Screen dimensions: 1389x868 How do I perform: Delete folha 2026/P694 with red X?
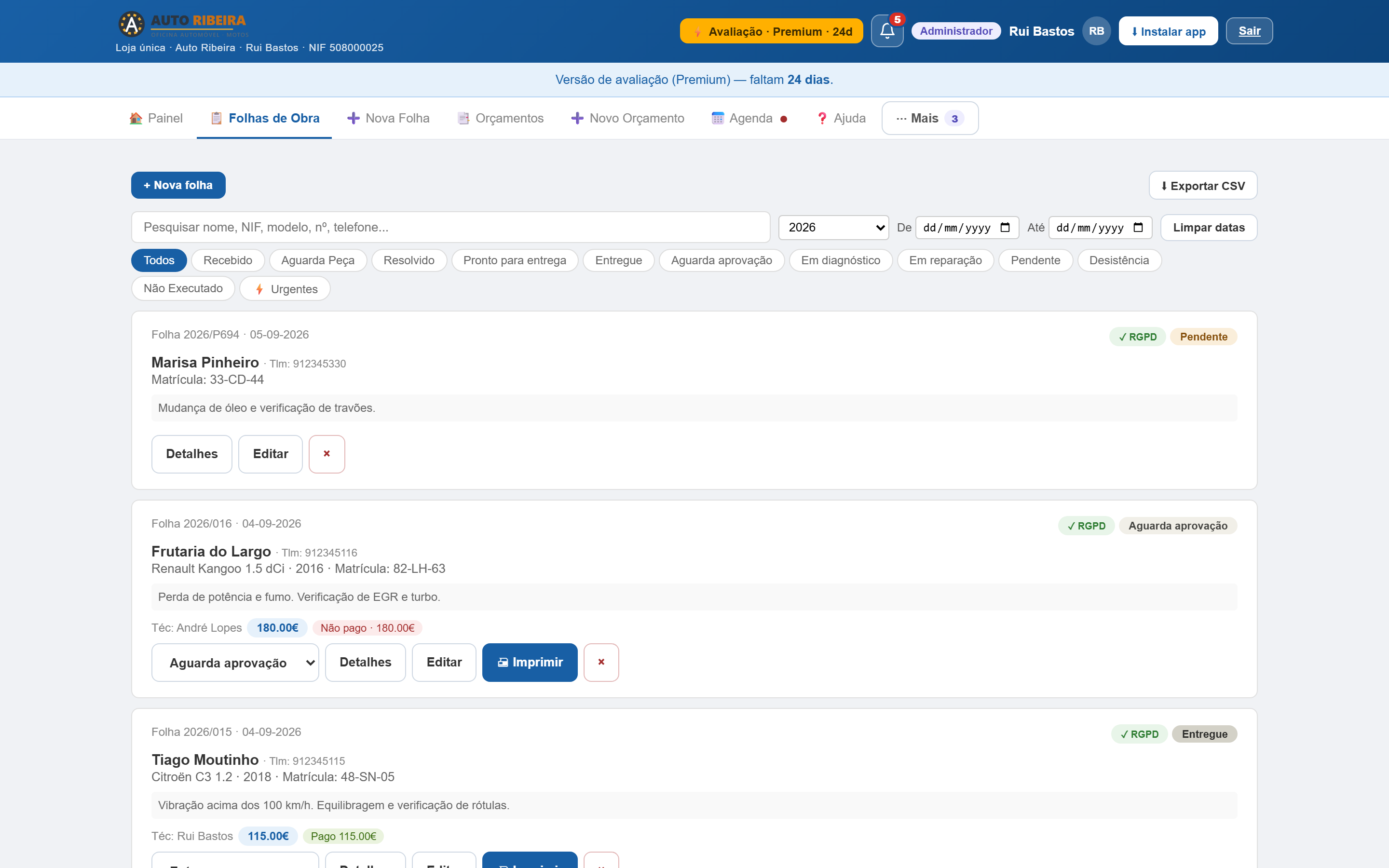pos(327,453)
